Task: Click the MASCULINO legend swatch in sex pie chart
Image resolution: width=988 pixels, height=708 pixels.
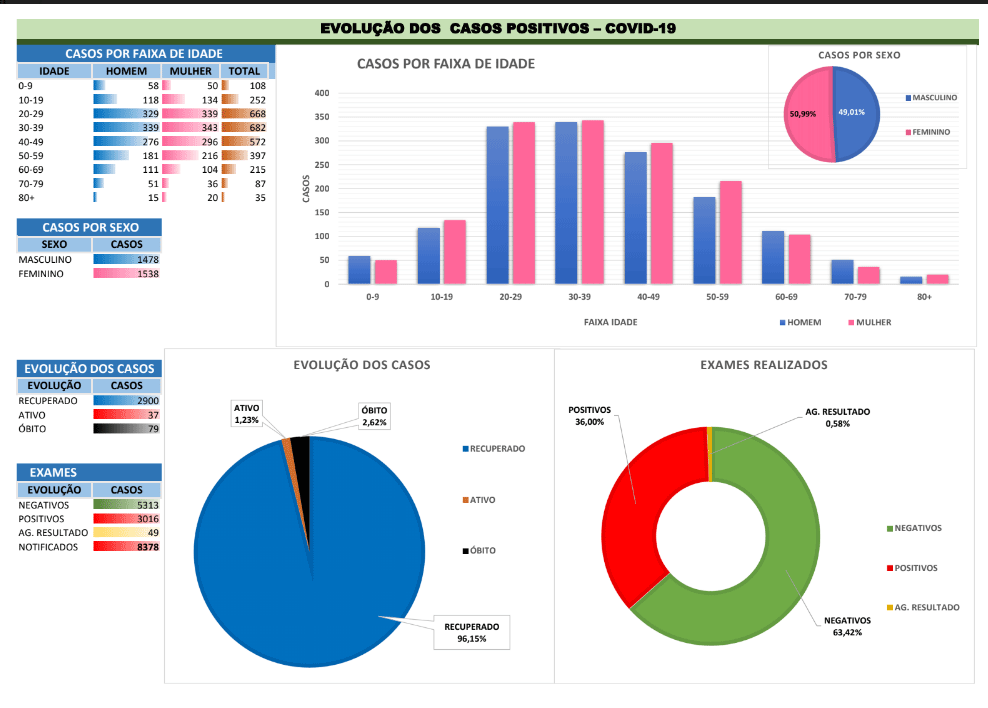Action: point(908,98)
